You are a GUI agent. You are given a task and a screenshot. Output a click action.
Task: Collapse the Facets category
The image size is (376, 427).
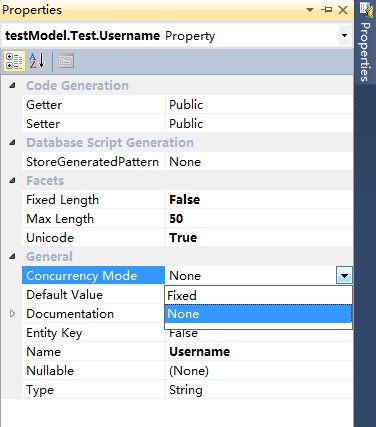click(x=12, y=181)
